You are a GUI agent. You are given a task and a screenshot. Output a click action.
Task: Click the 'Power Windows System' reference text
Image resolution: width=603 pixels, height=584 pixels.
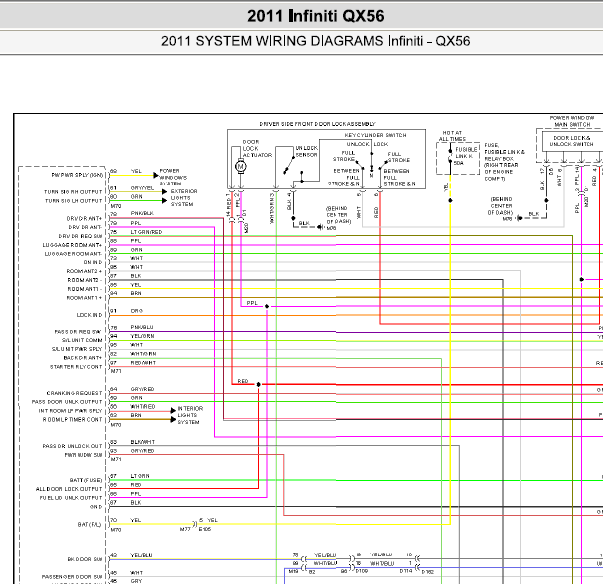coord(170,176)
